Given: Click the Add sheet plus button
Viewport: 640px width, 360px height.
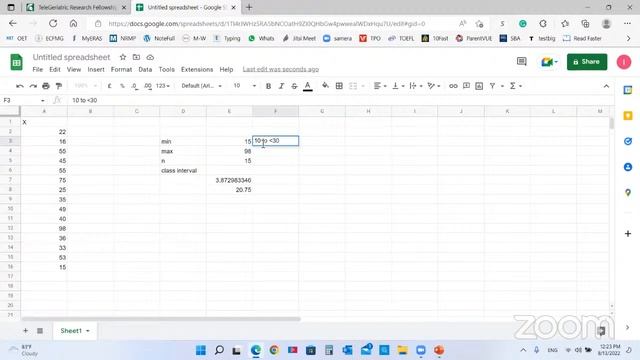Looking at the screenshot, I should point(25,331).
